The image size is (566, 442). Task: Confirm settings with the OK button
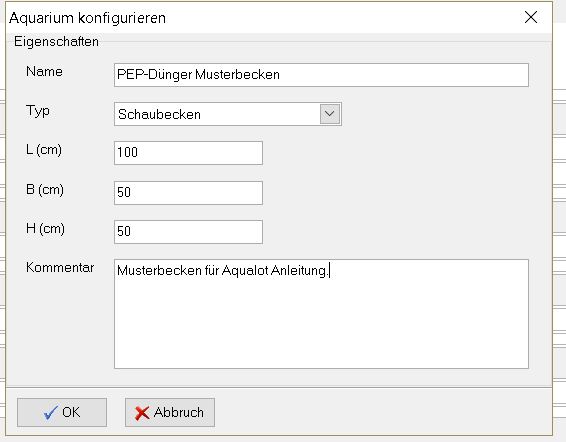click(x=62, y=412)
